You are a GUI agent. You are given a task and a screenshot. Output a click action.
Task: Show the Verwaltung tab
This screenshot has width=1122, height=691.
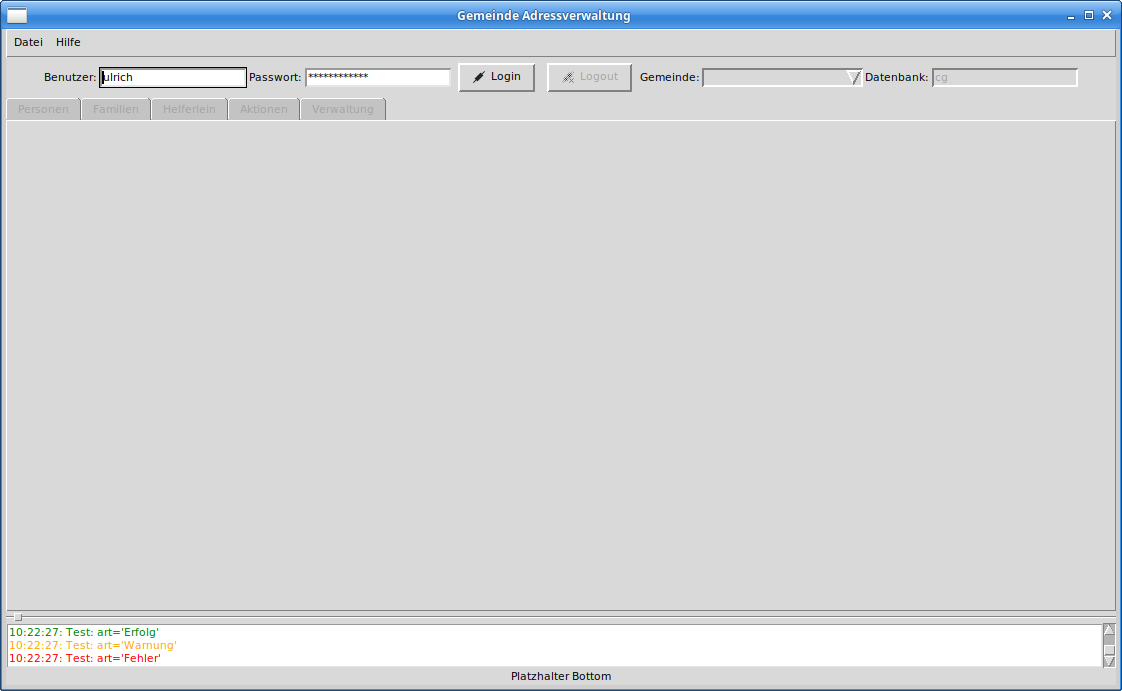(x=342, y=109)
